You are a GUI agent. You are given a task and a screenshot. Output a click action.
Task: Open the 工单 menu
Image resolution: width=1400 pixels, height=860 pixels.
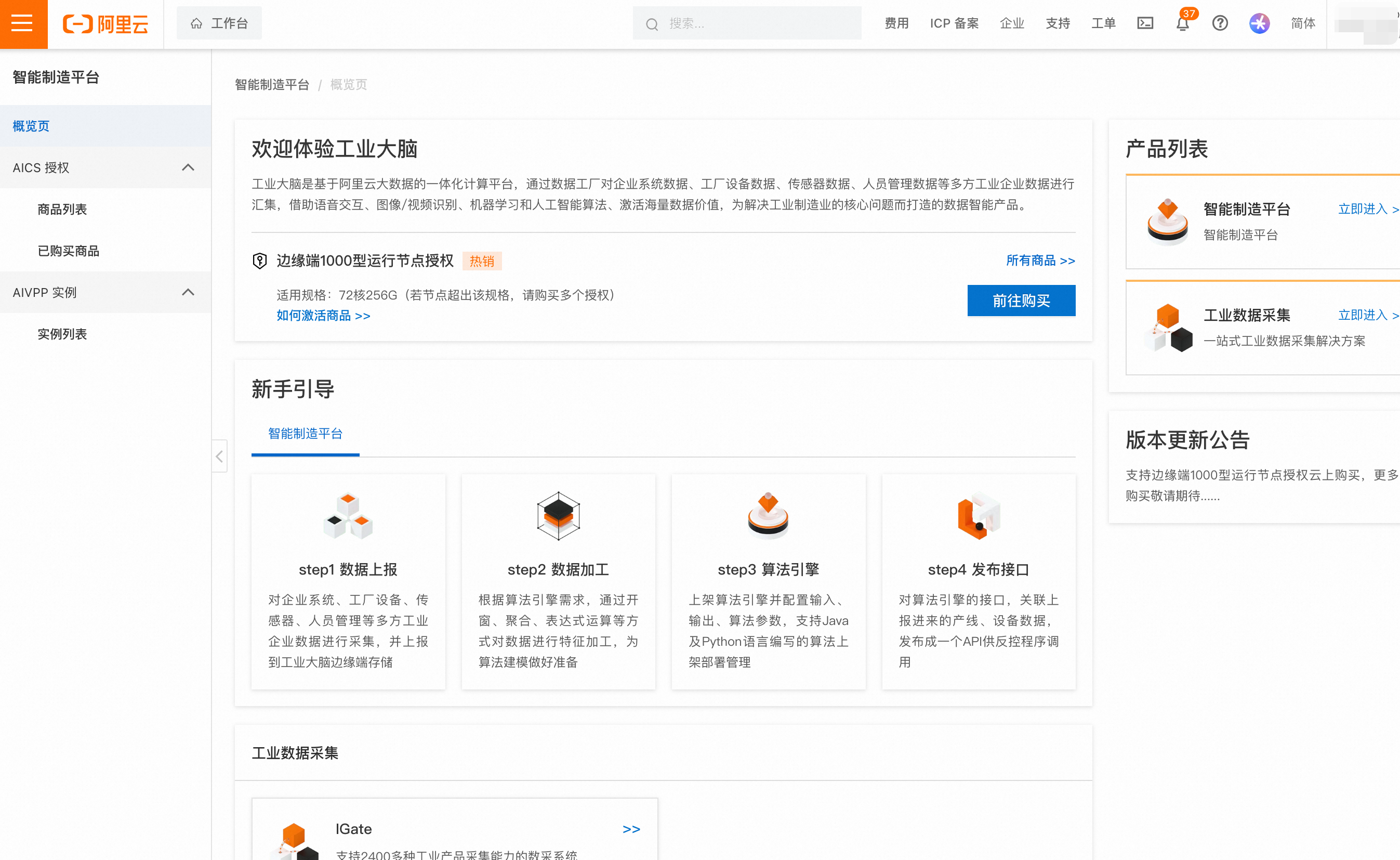[x=1103, y=23]
